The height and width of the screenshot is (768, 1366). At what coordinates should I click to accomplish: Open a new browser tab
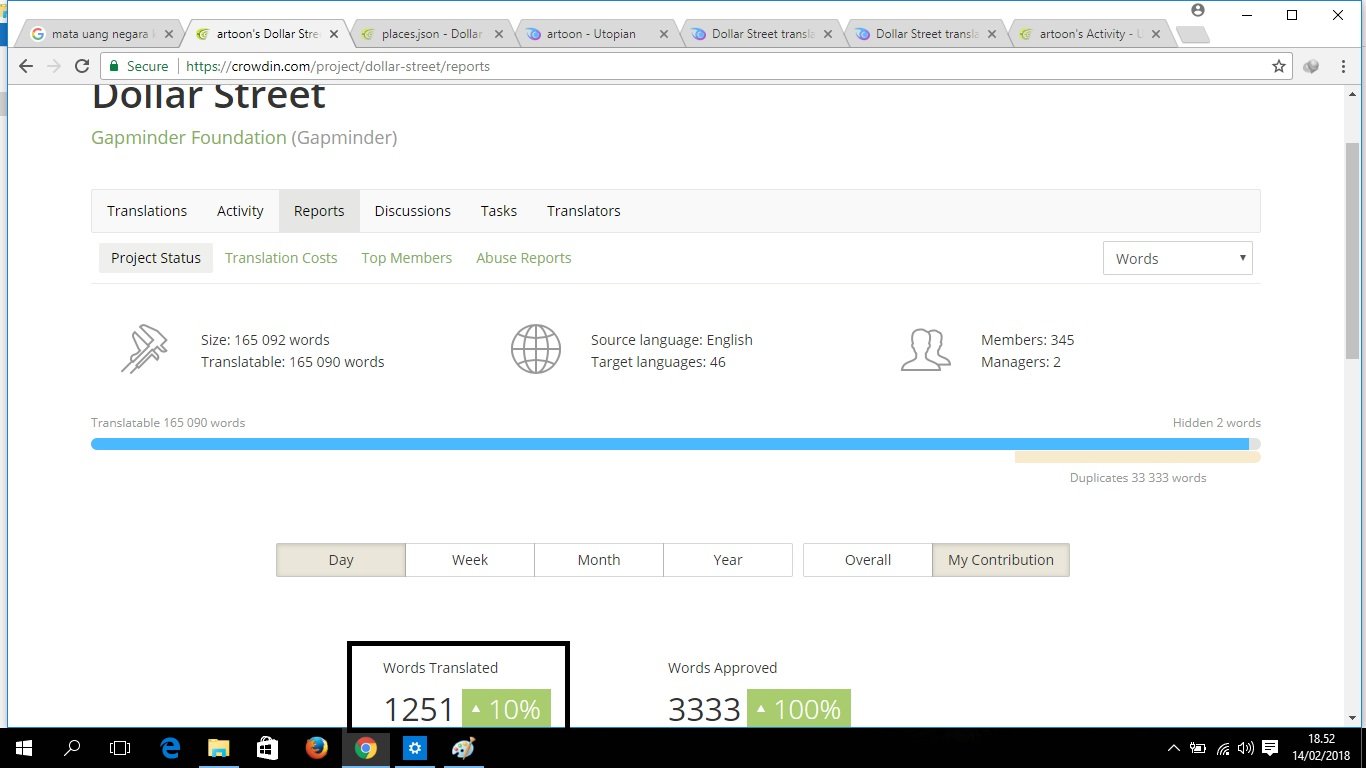[x=1192, y=34]
